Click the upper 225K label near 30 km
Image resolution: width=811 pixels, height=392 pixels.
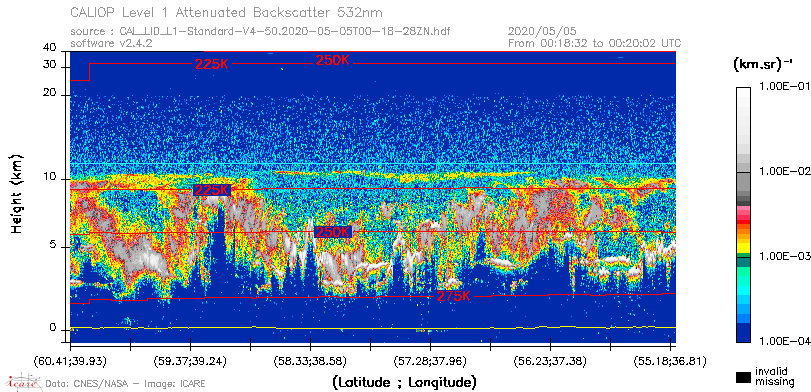click(212, 64)
